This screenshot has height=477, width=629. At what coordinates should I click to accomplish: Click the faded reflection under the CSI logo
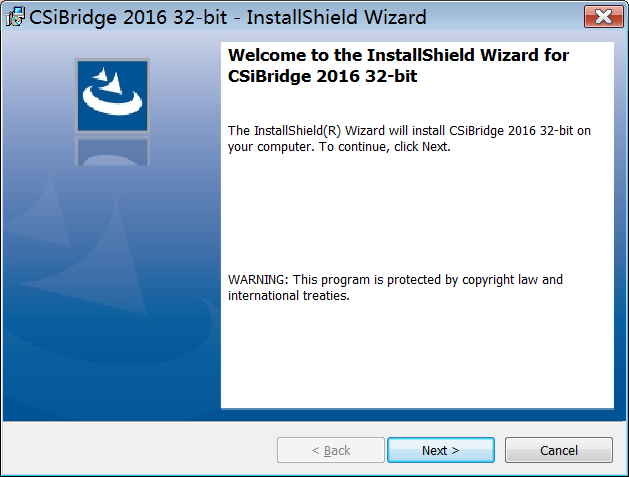pyautogui.click(x=112, y=151)
